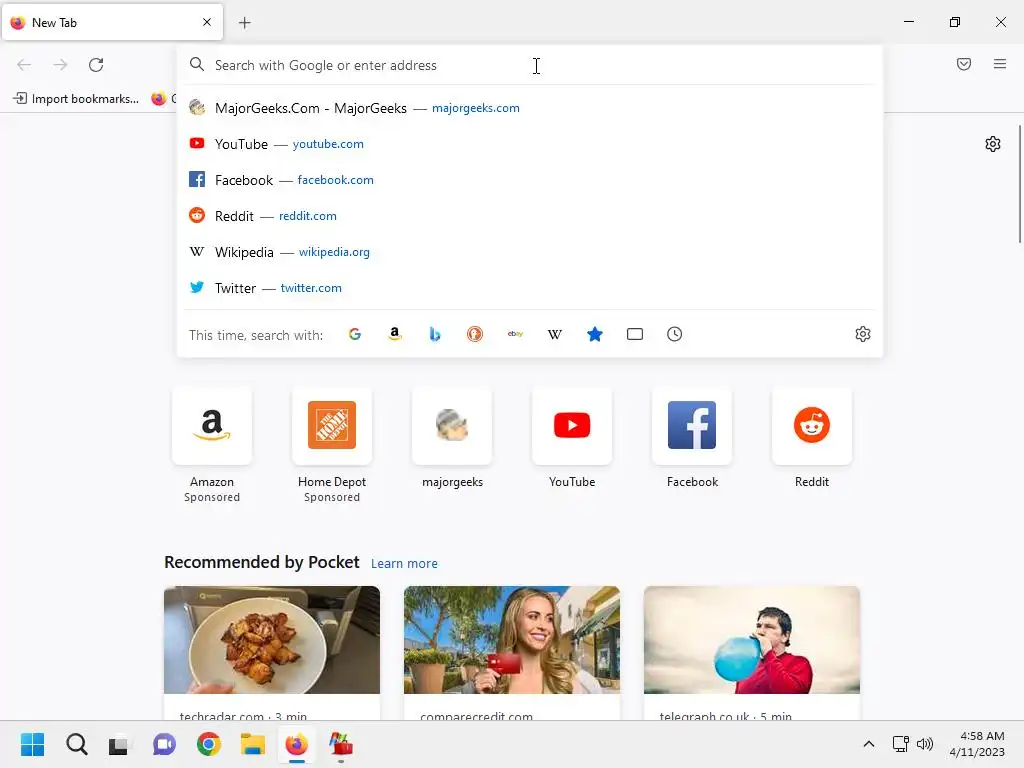Open volume control in system tray
Viewport: 1024px width, 768px height.
click(x=925, y=744)
